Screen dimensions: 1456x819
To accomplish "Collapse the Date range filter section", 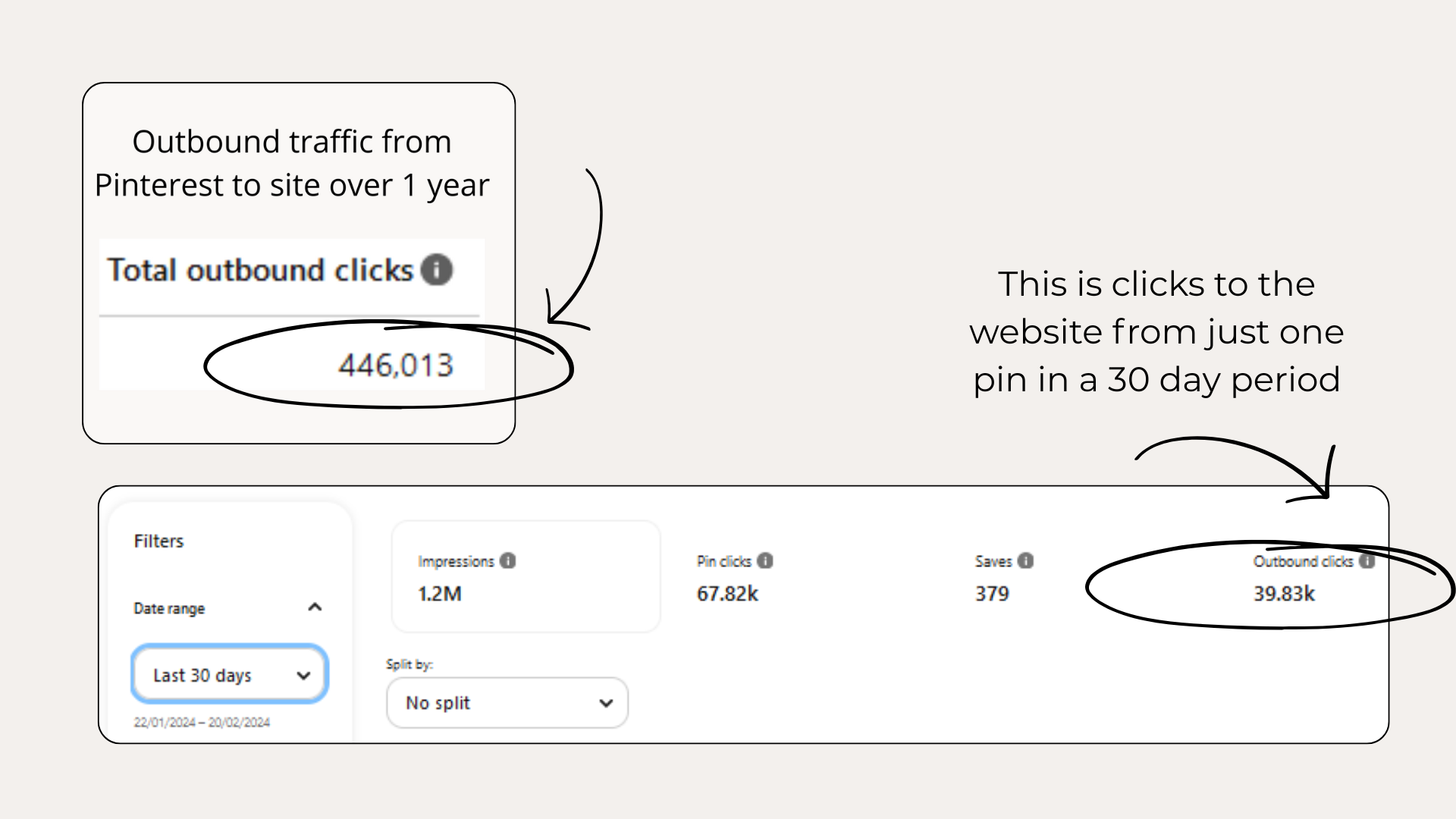I will (x=315, y=607).
